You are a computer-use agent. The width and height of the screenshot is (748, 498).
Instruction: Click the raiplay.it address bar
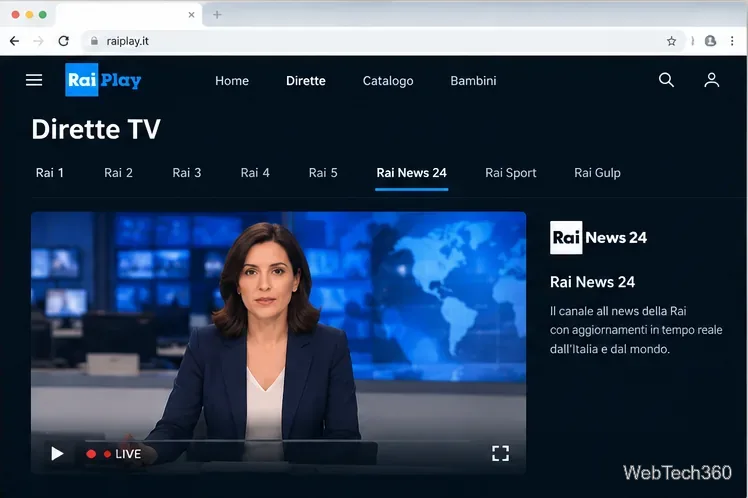pos(382,41)
